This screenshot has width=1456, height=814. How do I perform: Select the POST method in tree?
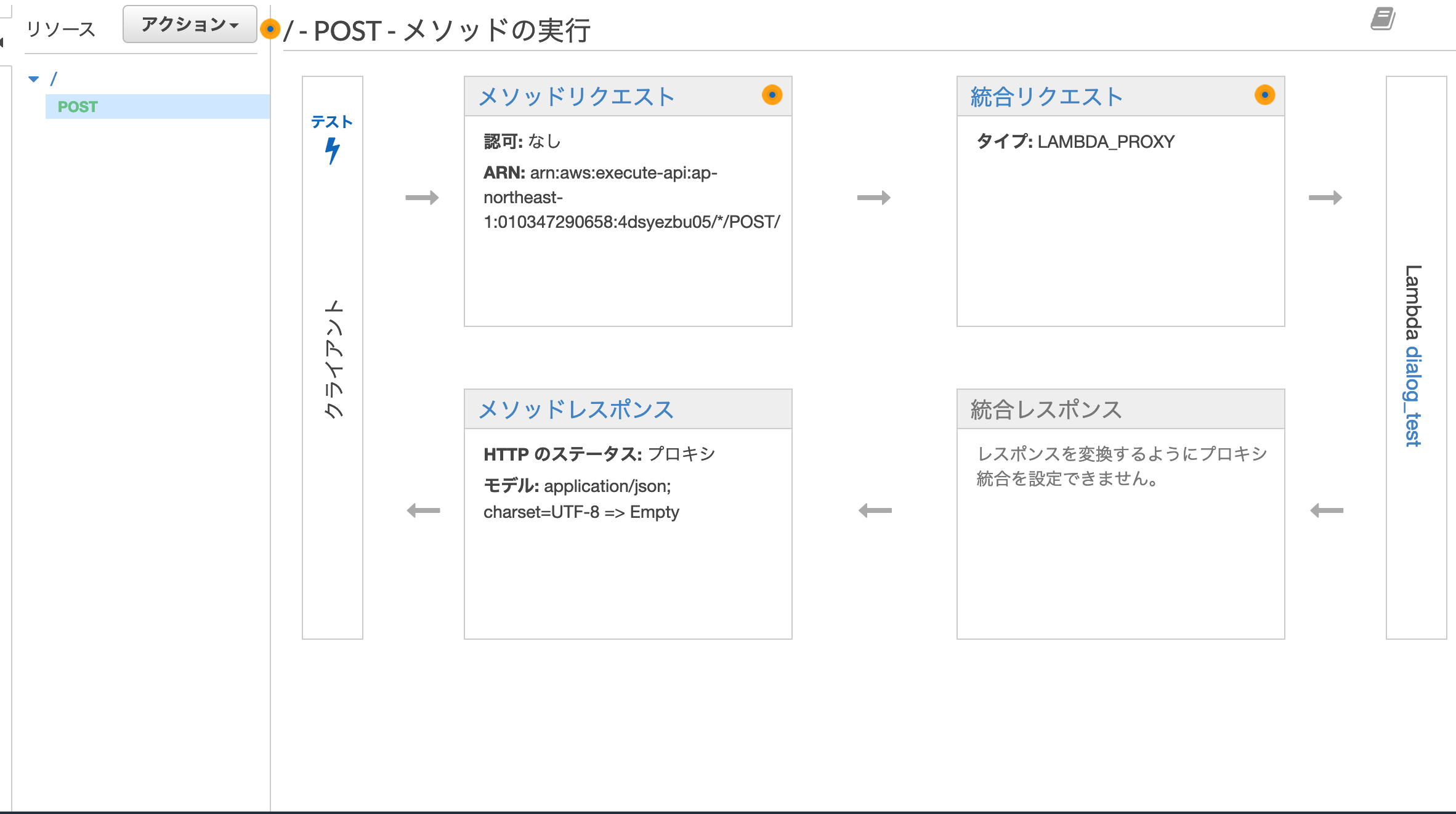point(78,107)
